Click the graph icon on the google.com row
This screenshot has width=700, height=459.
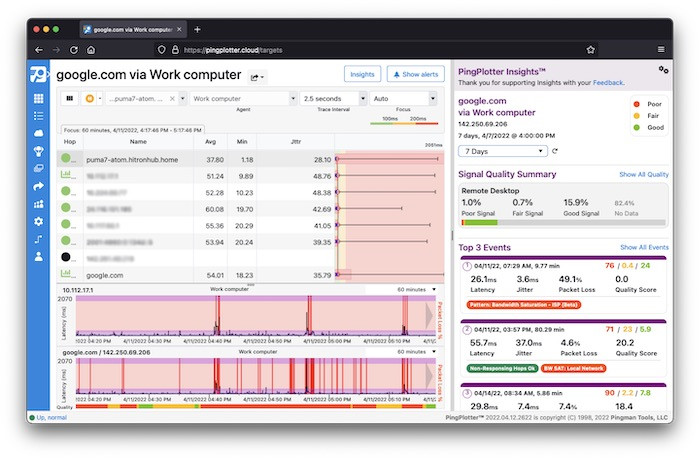(x=68, y=273)
